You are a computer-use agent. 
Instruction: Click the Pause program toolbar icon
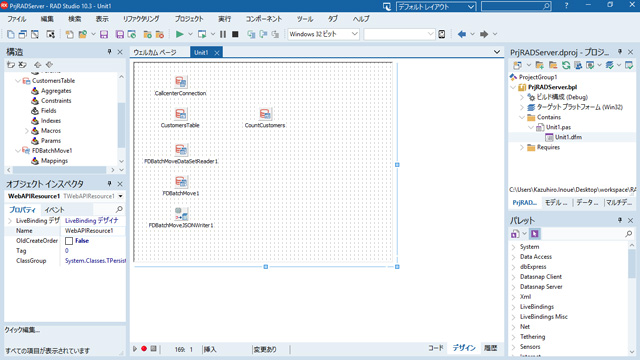tap(223, 34)
